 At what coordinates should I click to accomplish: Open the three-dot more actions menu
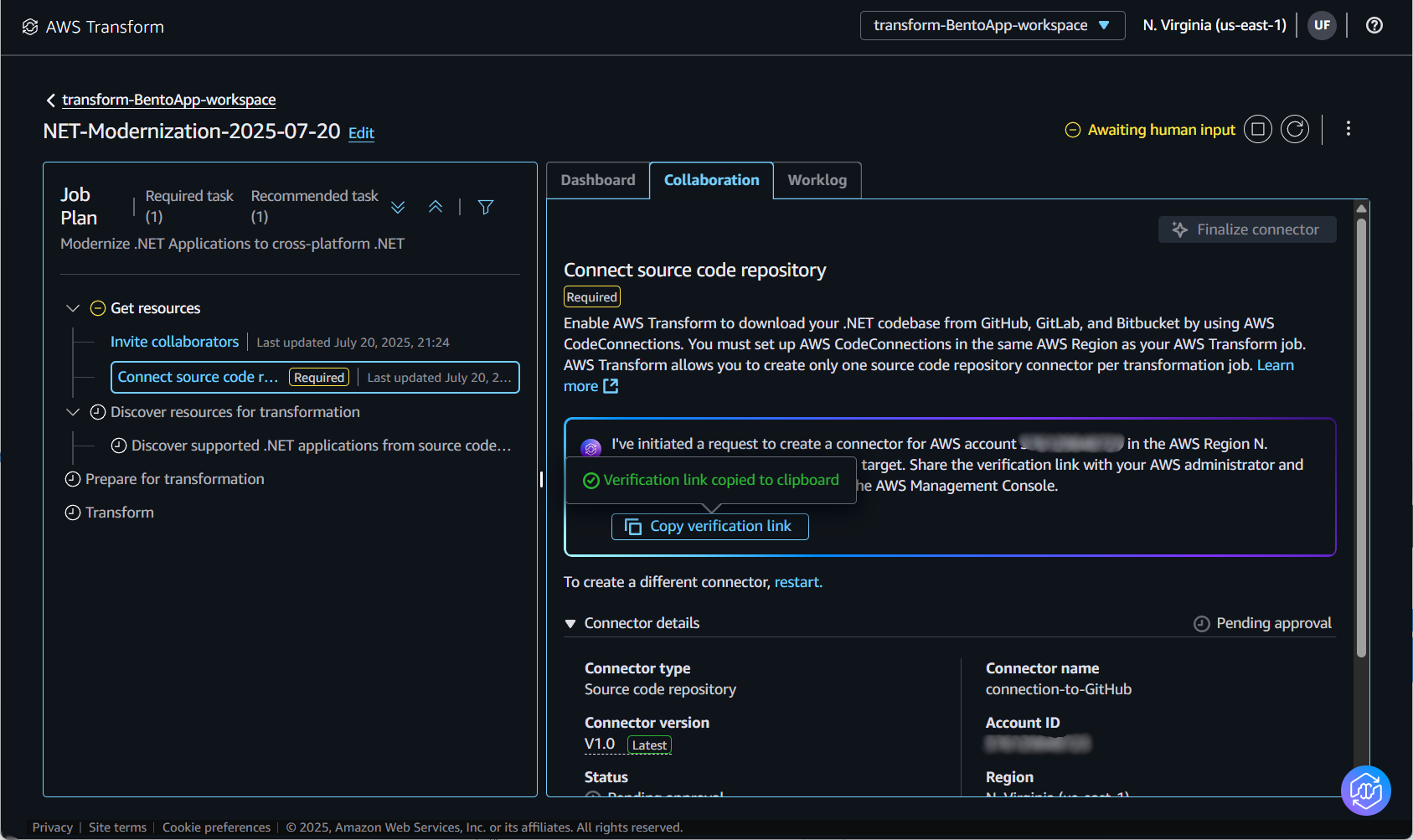coord(1349,129)
